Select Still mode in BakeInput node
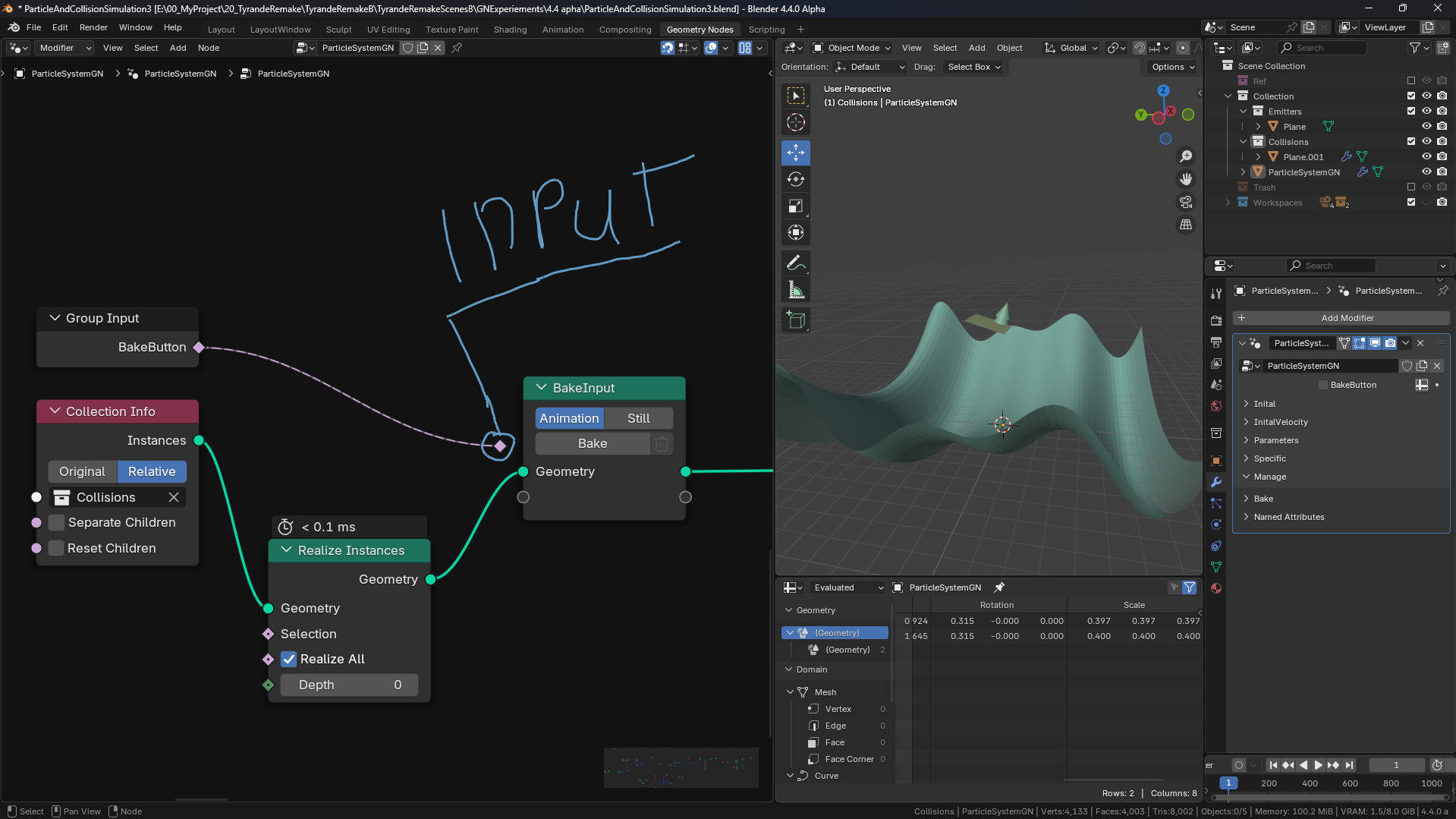 (x=638, y=418)
